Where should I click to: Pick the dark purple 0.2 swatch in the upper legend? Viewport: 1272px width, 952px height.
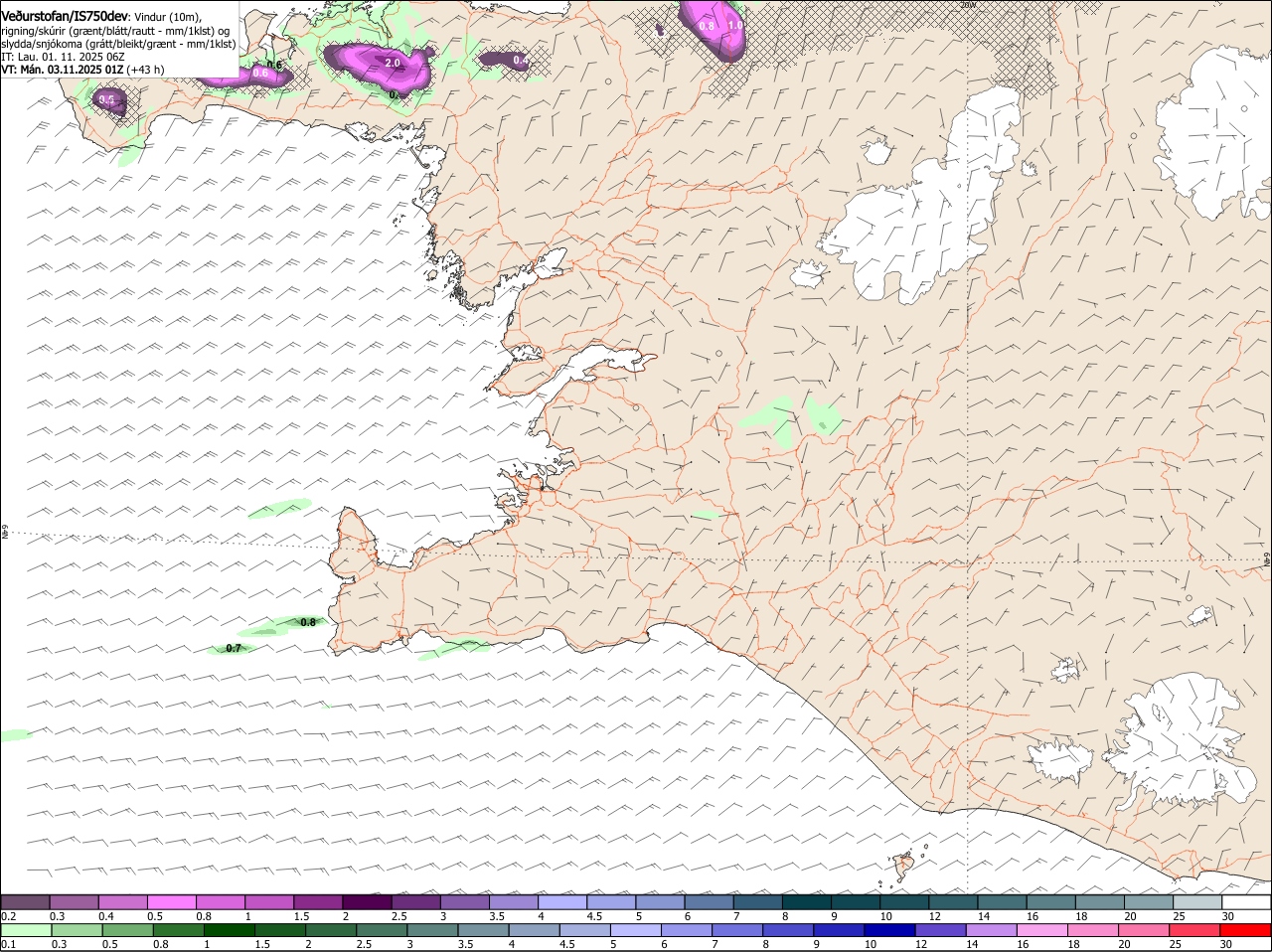tap(26, 902)
